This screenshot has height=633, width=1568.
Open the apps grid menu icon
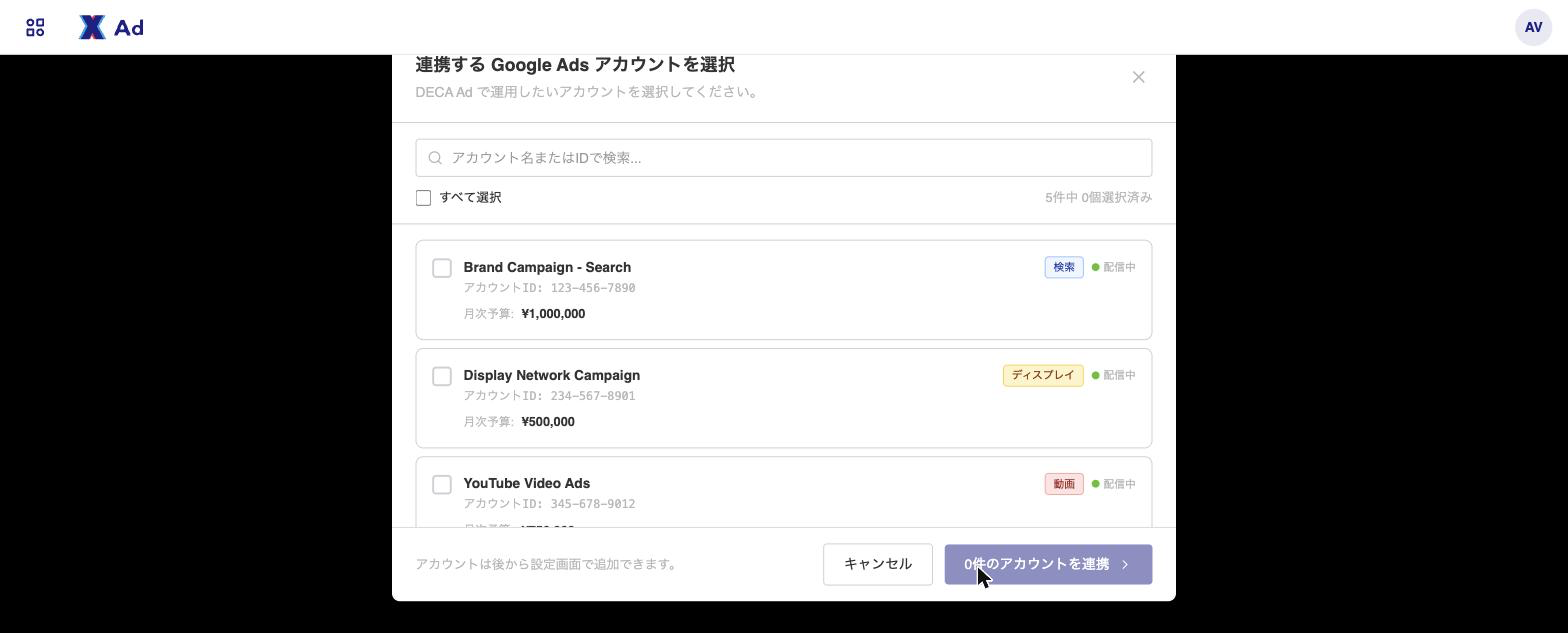(x=35, y=27)
